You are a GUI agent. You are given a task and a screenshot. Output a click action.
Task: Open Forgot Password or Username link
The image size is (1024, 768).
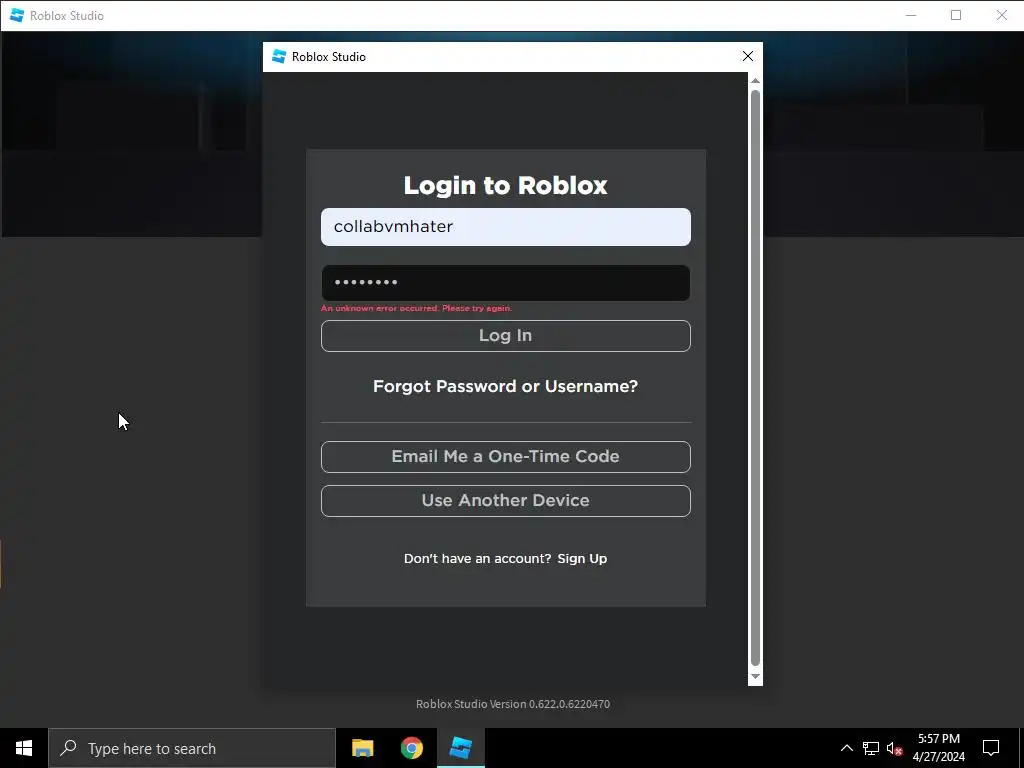[x=505, y=386]
